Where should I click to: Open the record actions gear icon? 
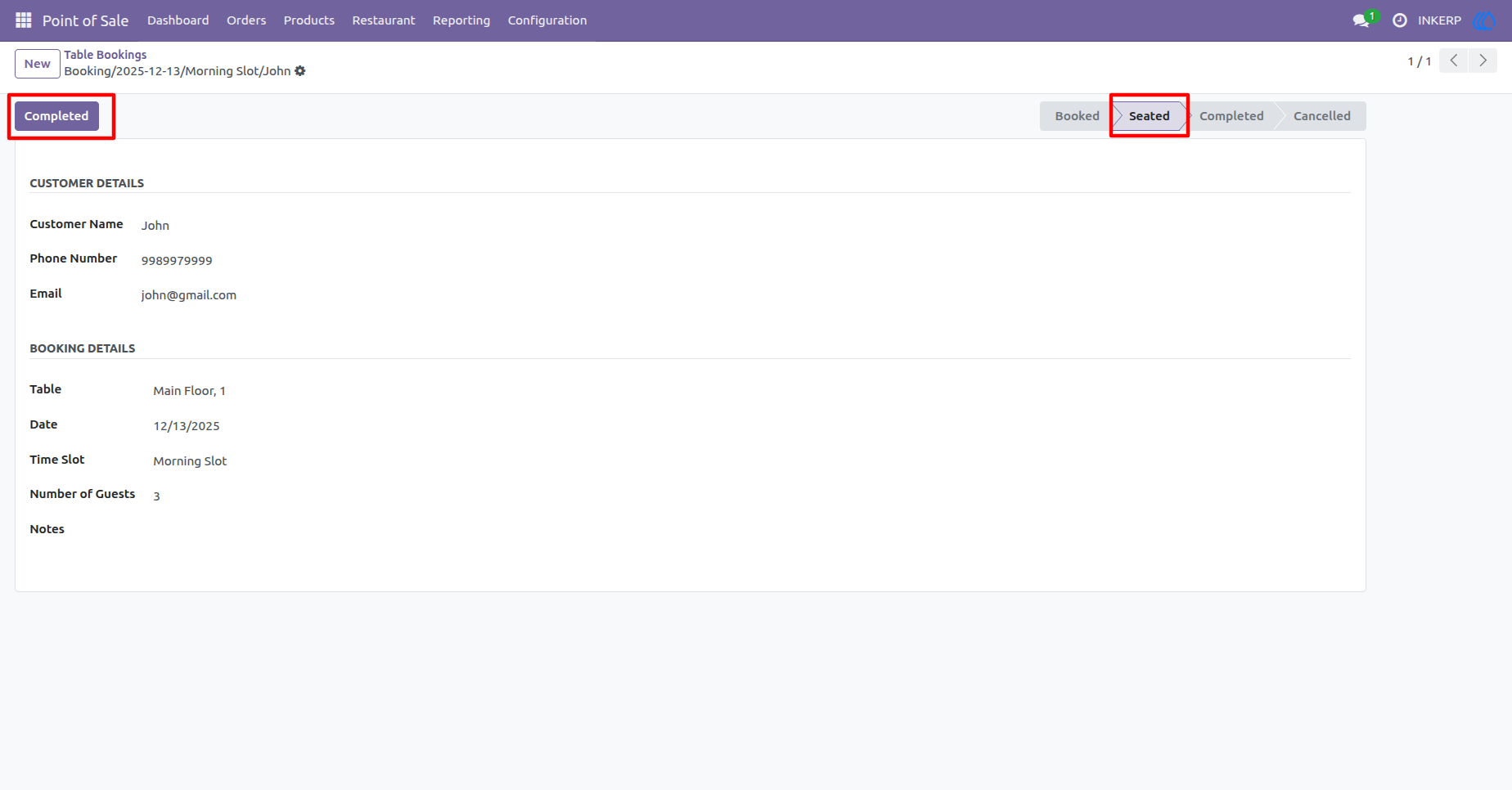(300, 71)
